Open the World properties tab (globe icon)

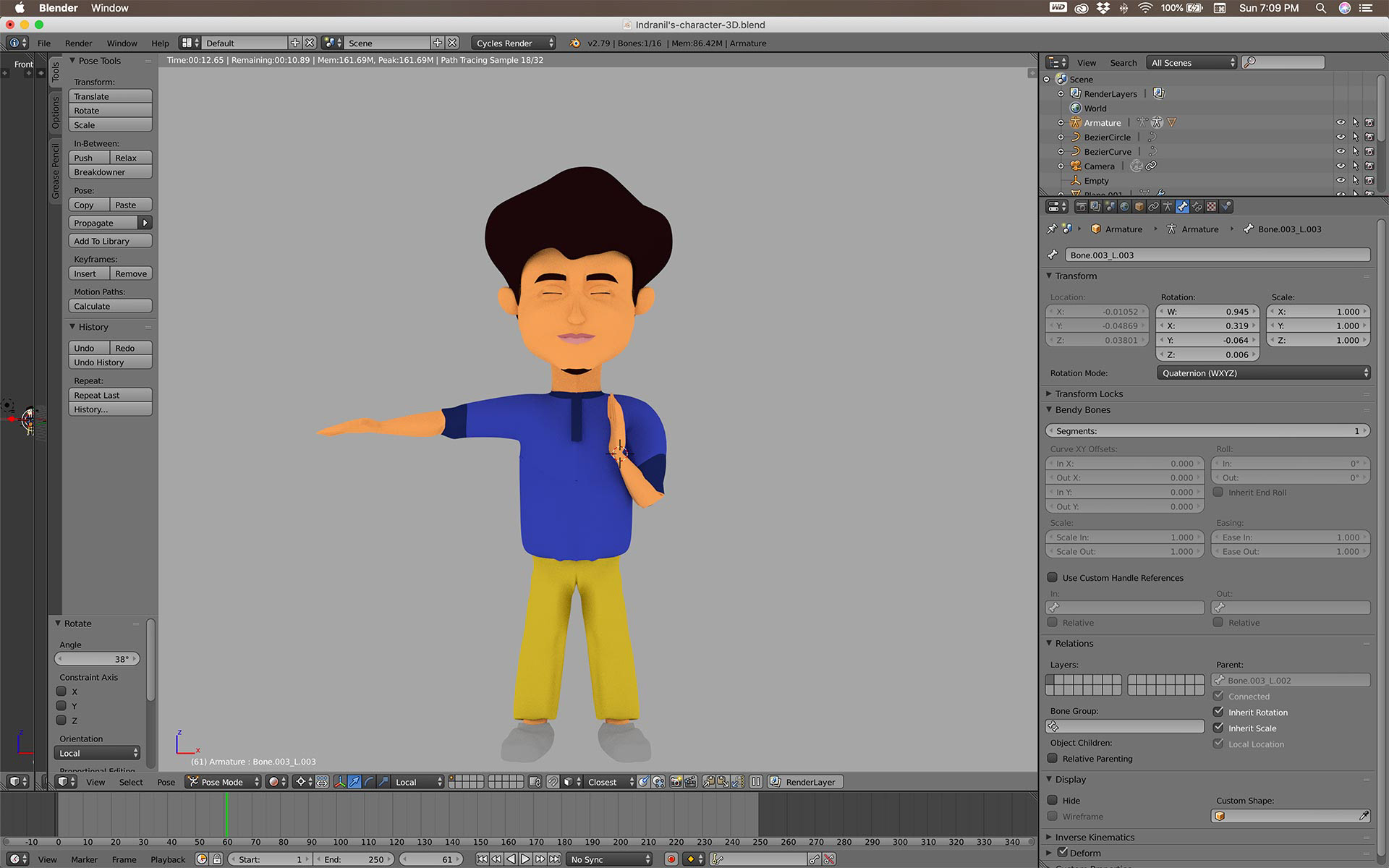point(1124,206)
